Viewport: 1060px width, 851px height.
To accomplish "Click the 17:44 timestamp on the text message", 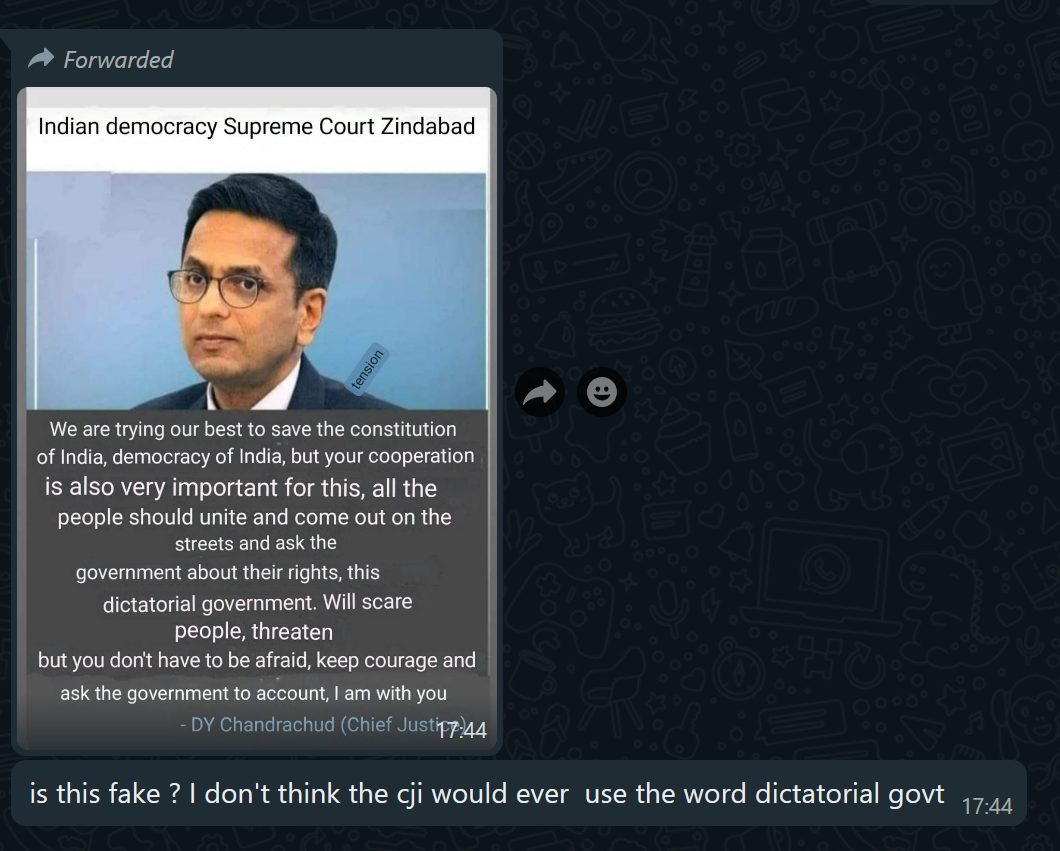I will 987,806.
